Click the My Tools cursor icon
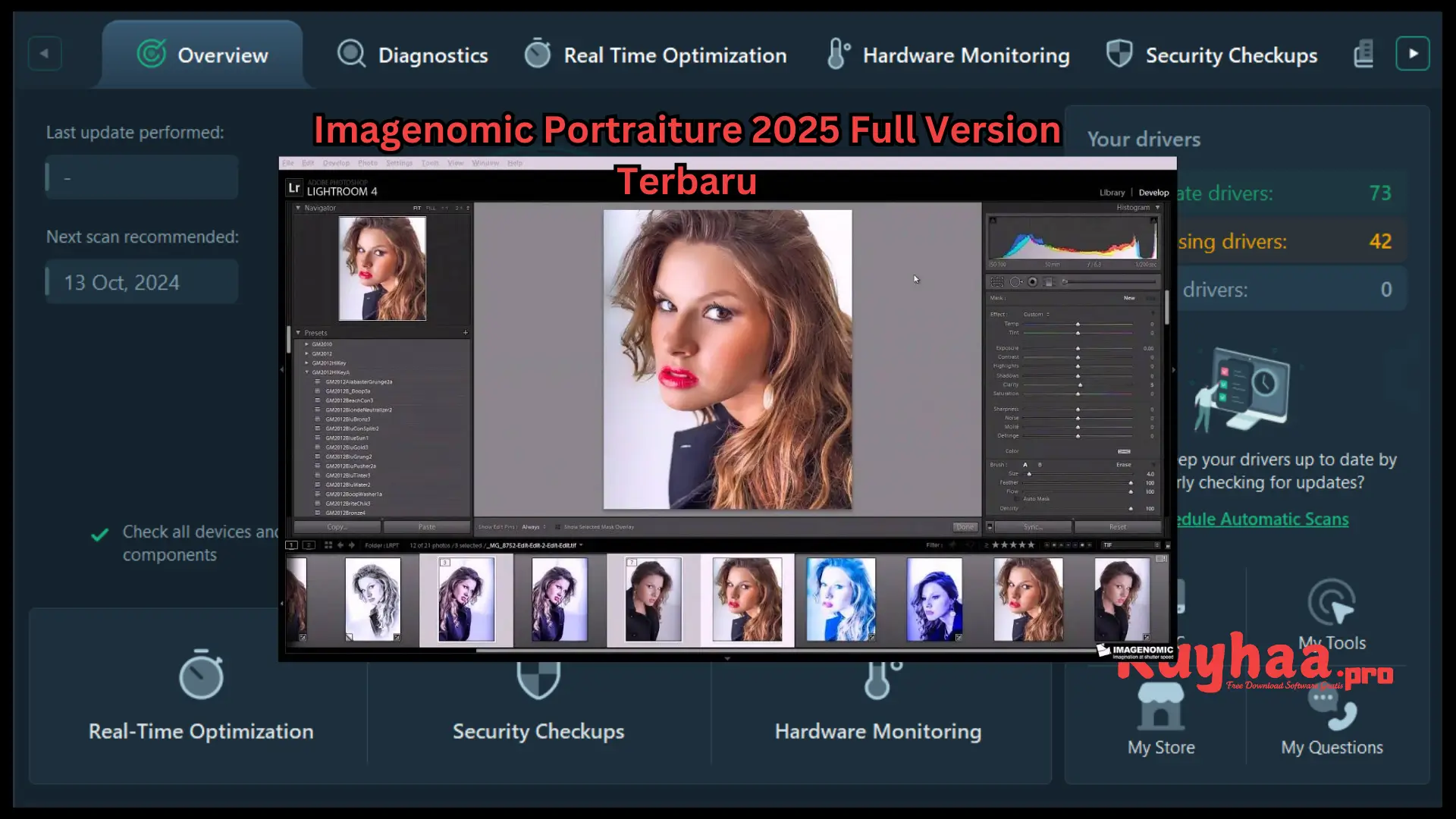This screenshot has height=819, width=1456. (x=1332, y=603)
